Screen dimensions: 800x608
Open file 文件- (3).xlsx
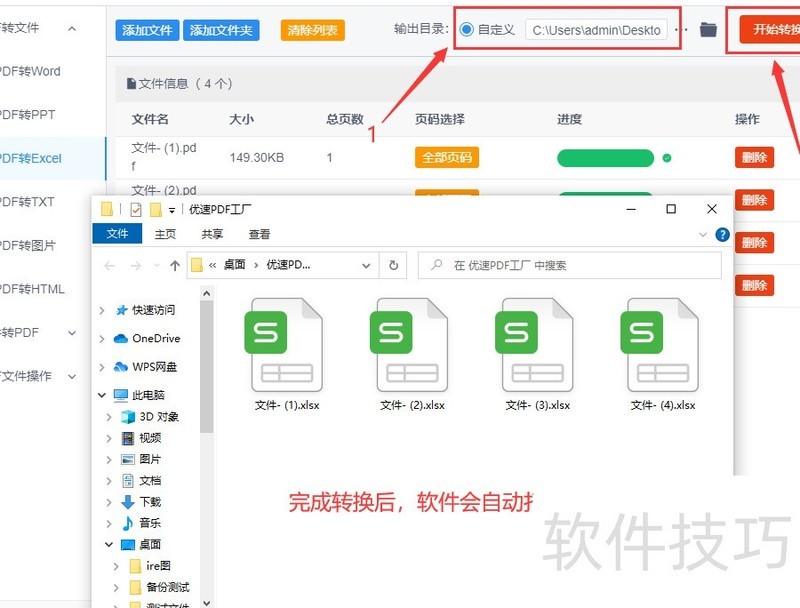537,356
